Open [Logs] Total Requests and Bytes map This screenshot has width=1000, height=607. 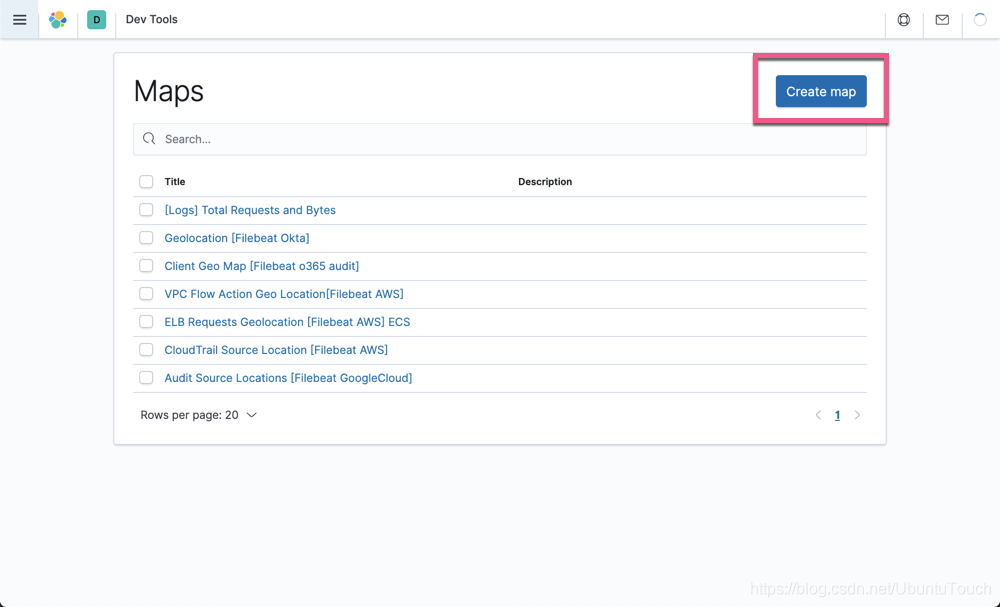pyautogui.click(x=250, y=210)
